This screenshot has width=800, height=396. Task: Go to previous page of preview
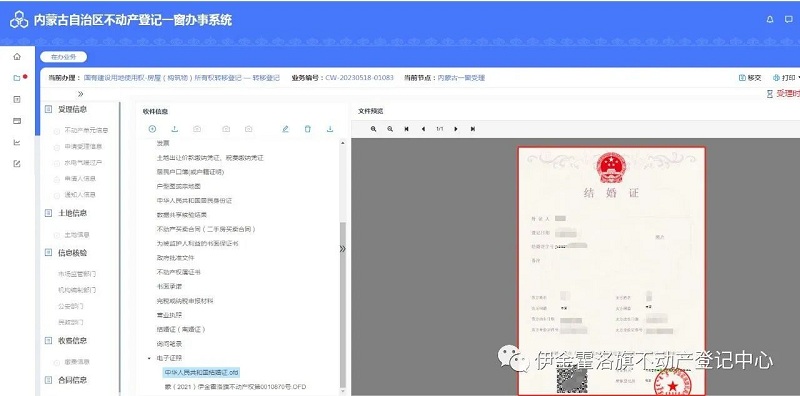click(423, 129)
